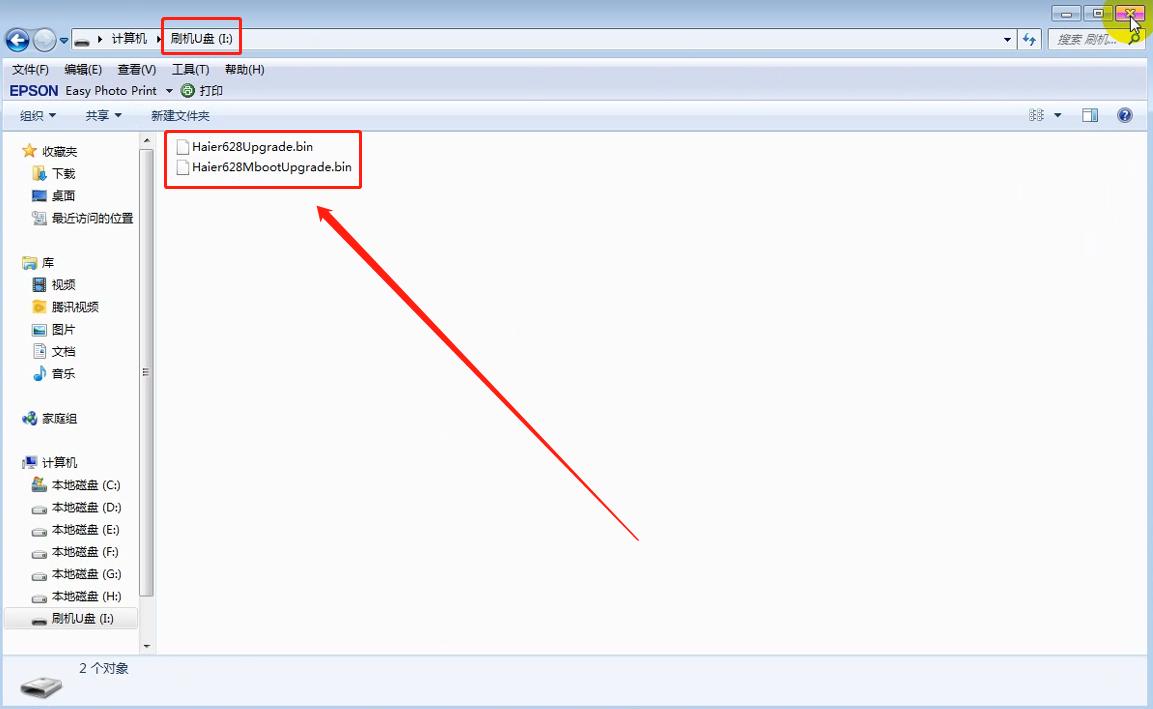Open the 共享 dropdown menu
The image size is (1153, 709).
(103, 115)
